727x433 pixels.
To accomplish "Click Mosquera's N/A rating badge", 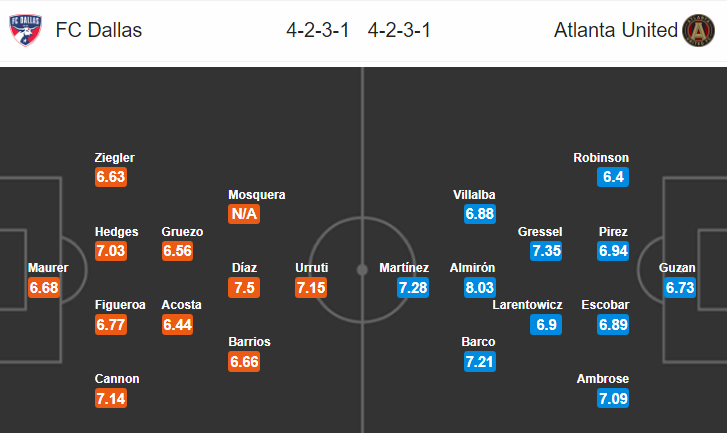I will (x=244, y=214).
